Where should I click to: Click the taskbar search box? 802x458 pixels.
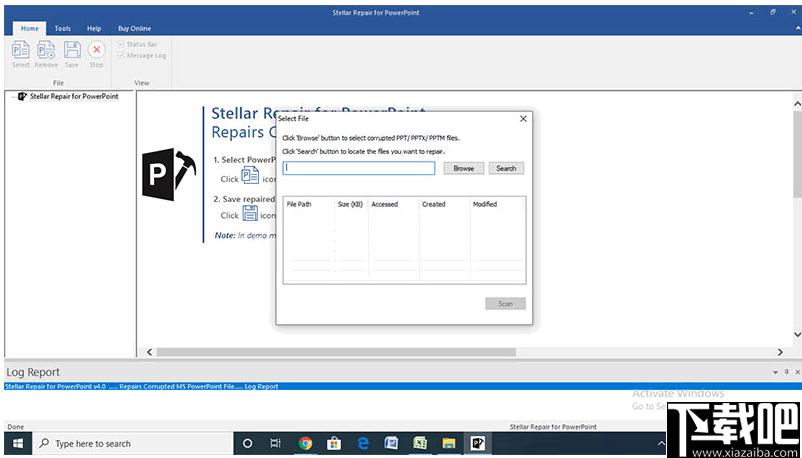click(133, 444)
